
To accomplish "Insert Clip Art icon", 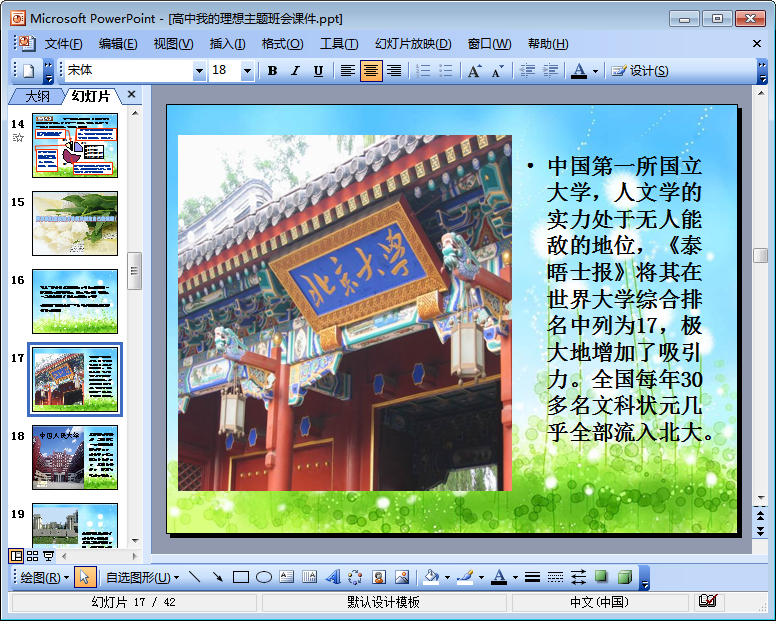I will 379,577.
